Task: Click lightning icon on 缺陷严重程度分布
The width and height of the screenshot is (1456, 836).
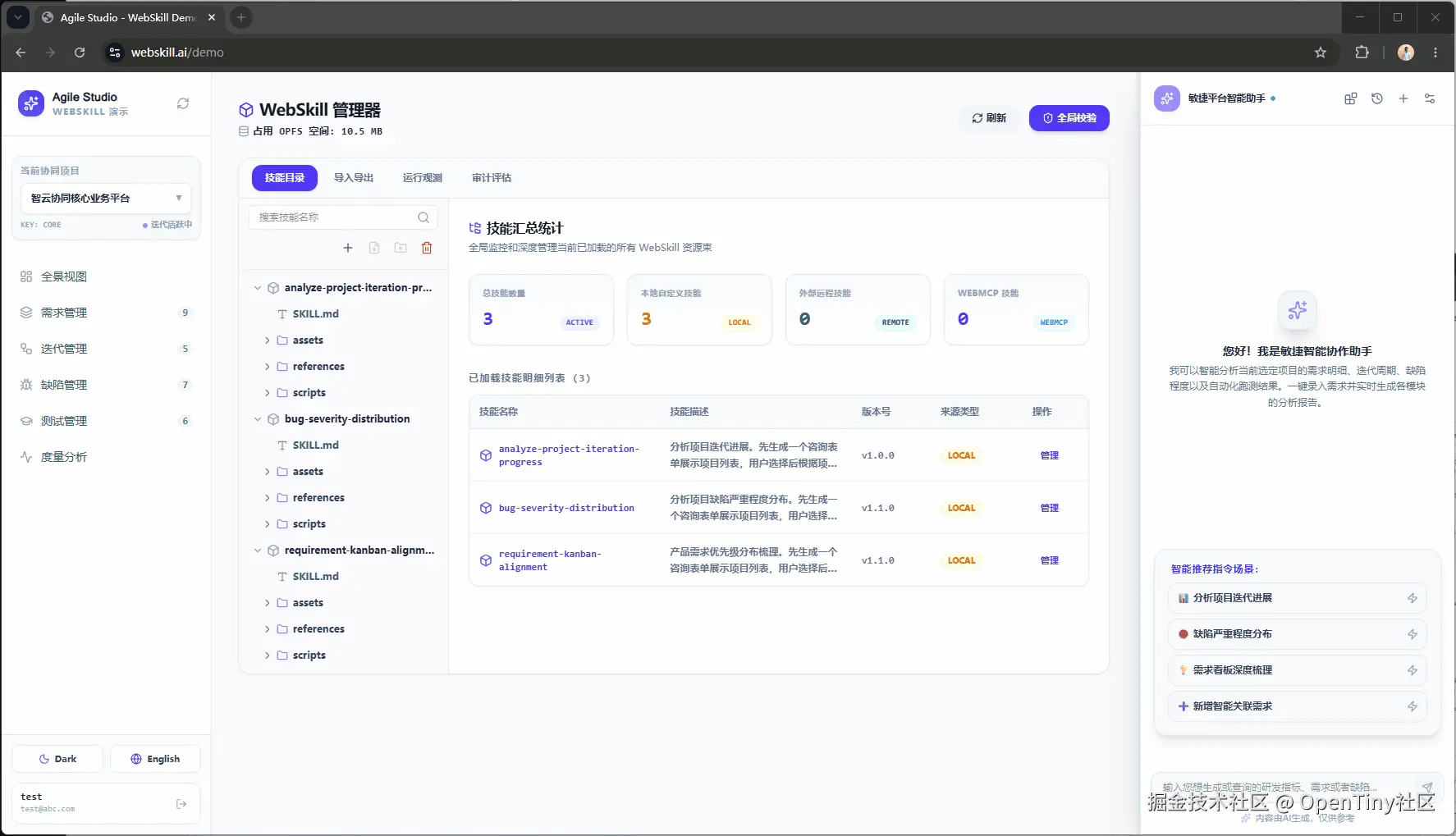Action: tap(1413, 634)
